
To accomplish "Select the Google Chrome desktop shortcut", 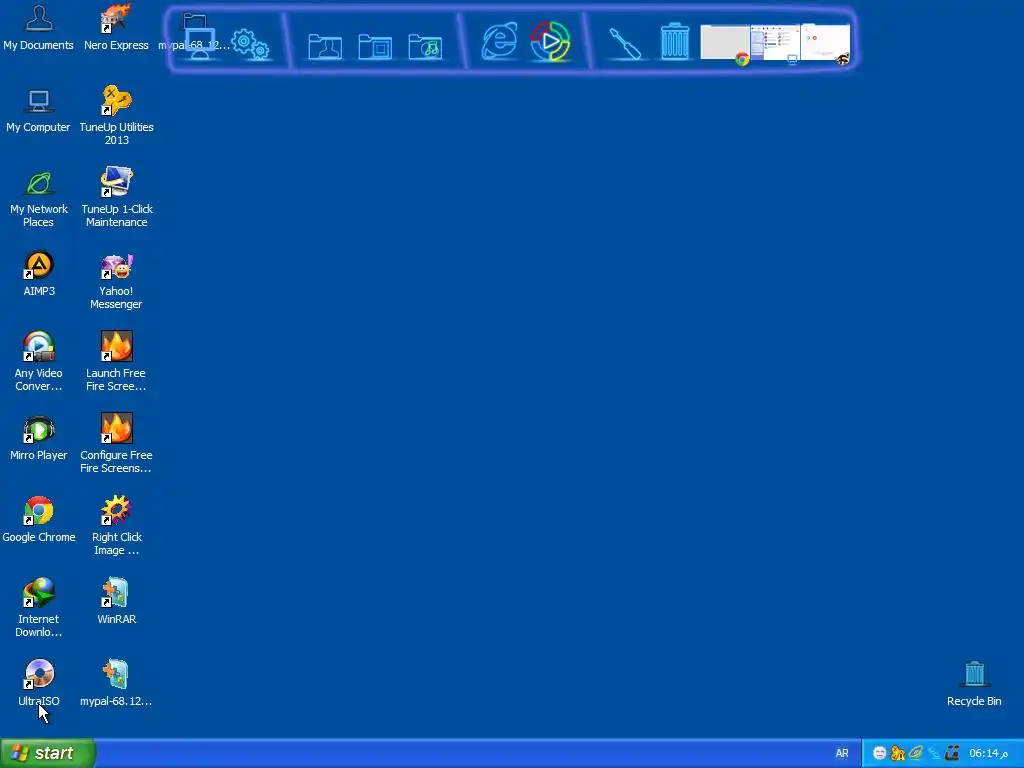I will (x=39, y=520).
